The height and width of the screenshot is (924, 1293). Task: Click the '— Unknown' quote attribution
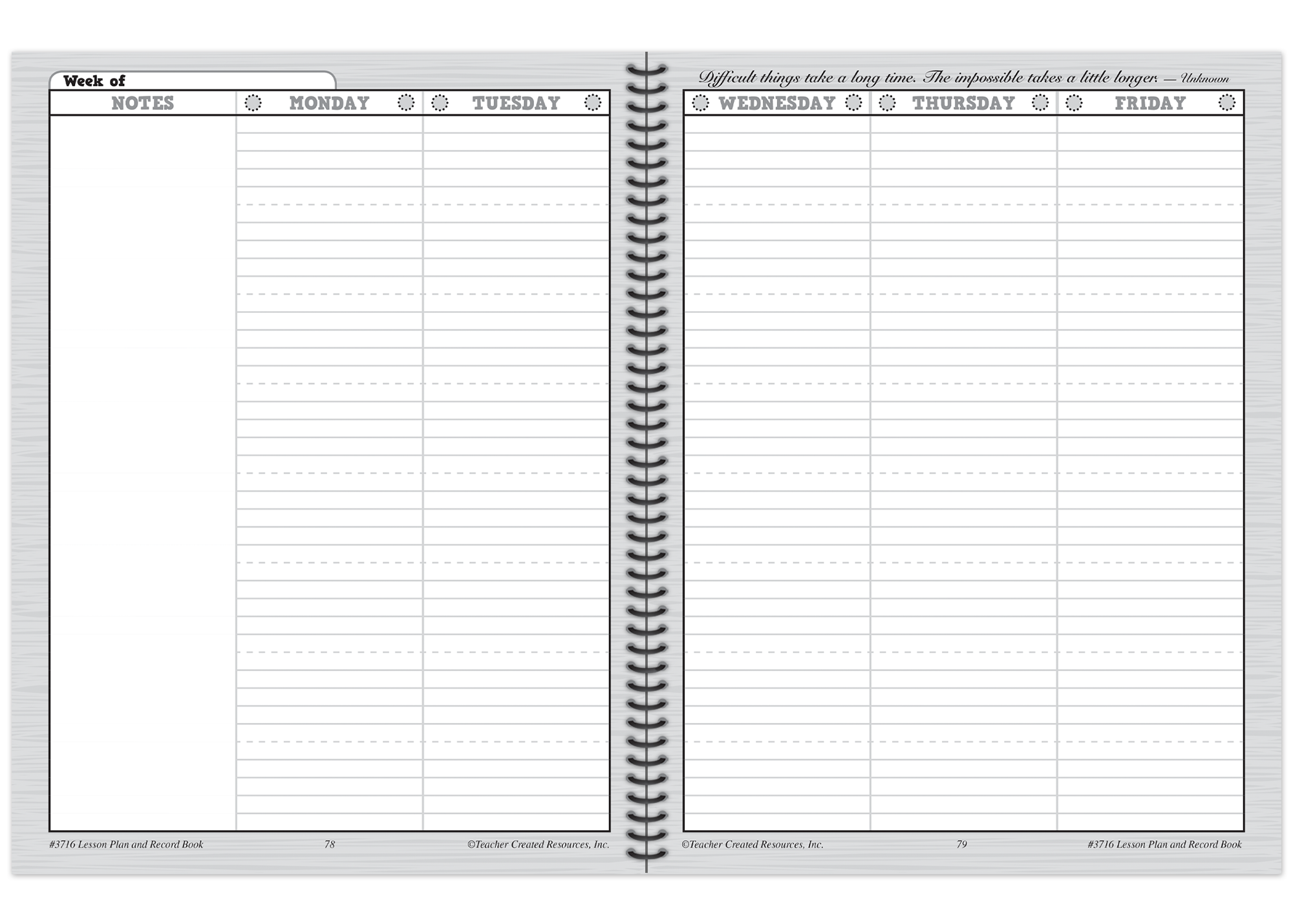(x=1197, y=79)
